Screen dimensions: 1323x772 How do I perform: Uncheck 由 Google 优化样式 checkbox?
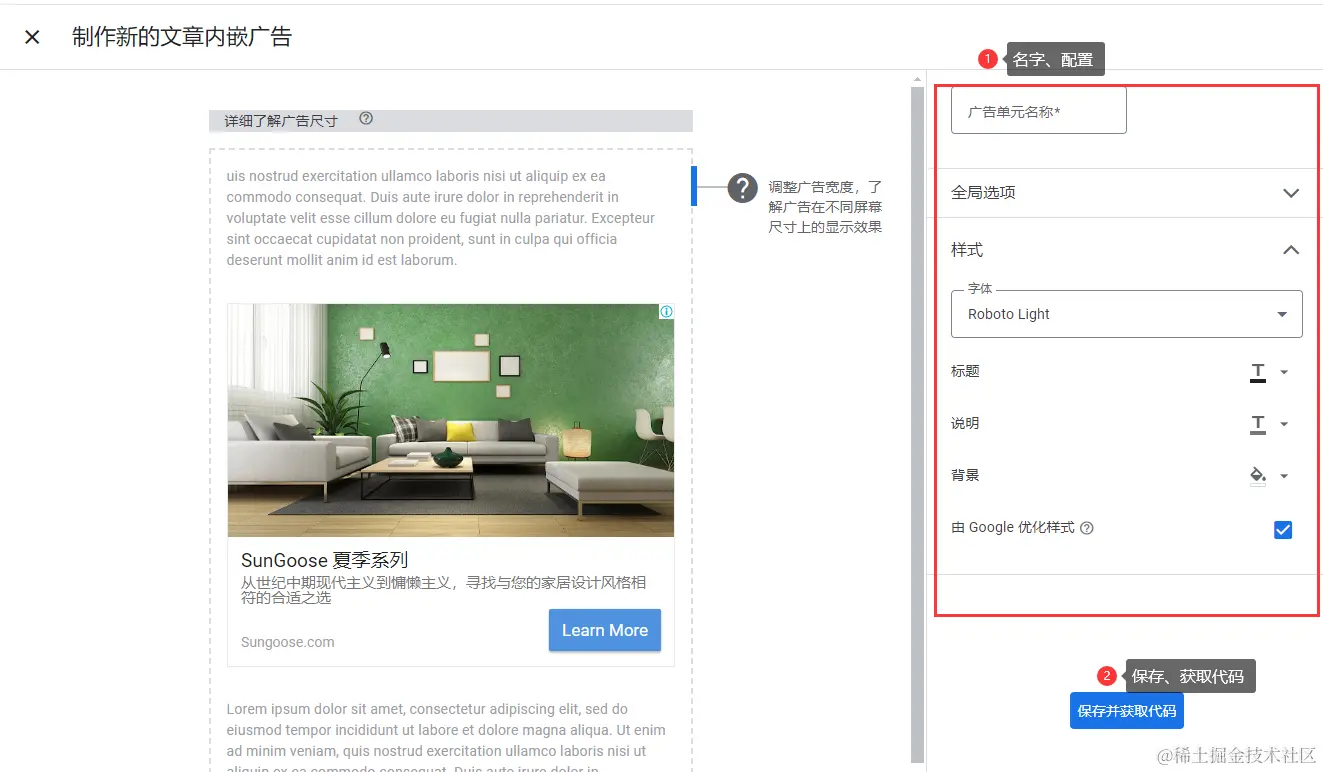point(1283,530)
